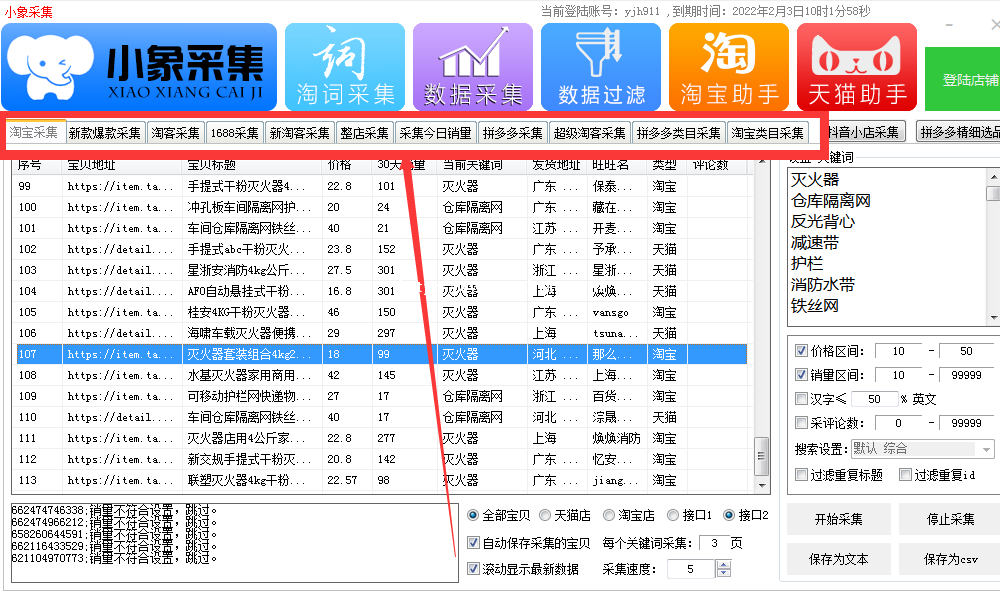Switch to the 整店采集 tab
Viewport: 1000px width, 601px height.
[364, 133]
